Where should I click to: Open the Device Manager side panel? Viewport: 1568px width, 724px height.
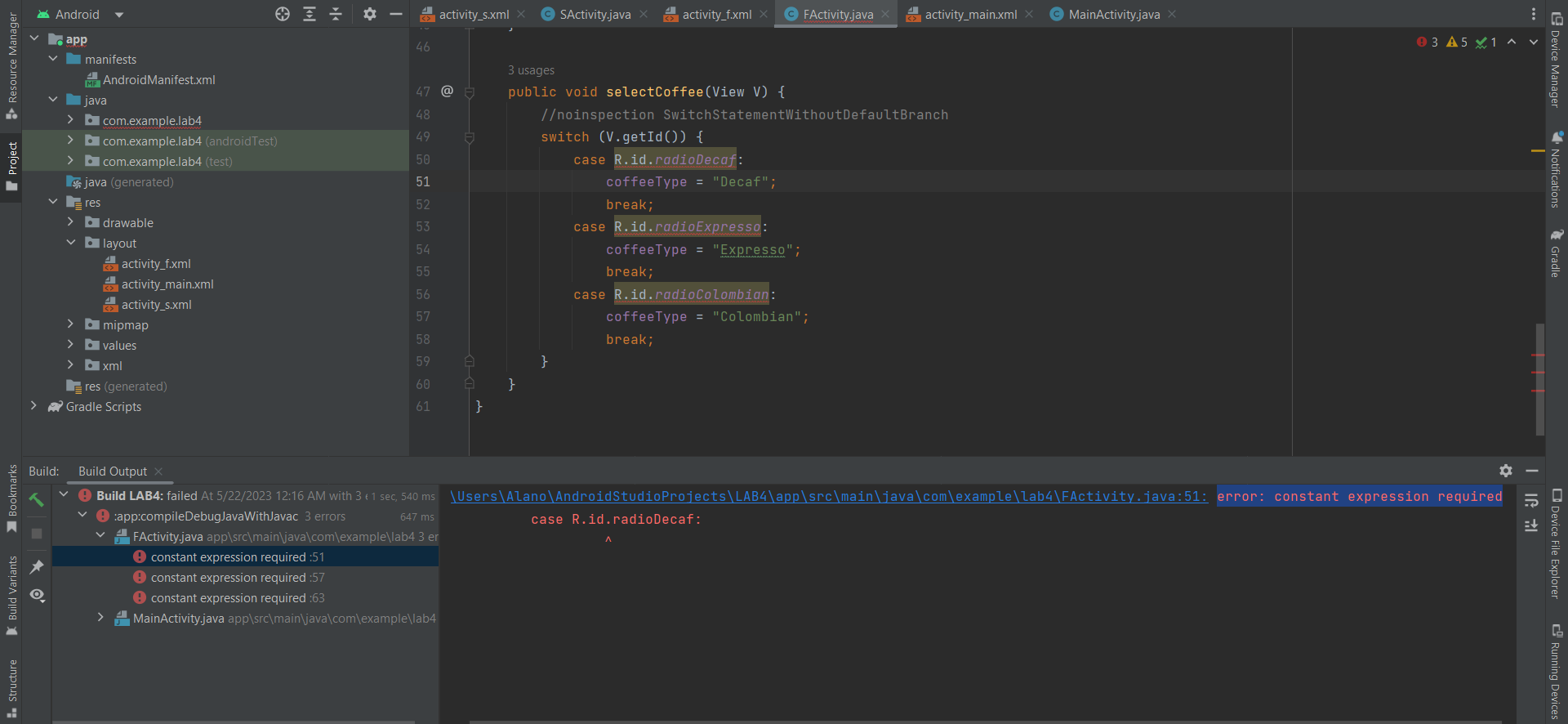click(1557, 59)
